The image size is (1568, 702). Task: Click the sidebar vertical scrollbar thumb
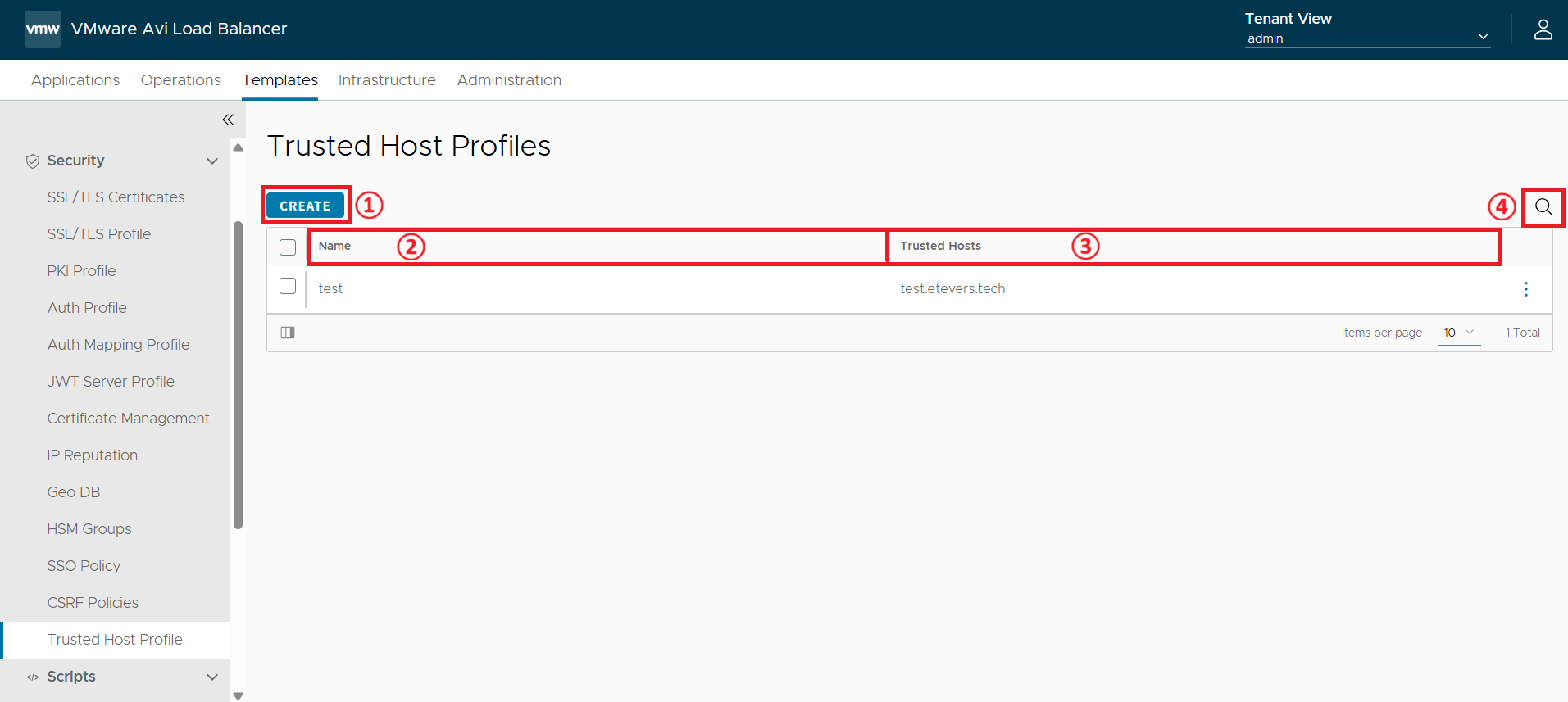[239, 375]
